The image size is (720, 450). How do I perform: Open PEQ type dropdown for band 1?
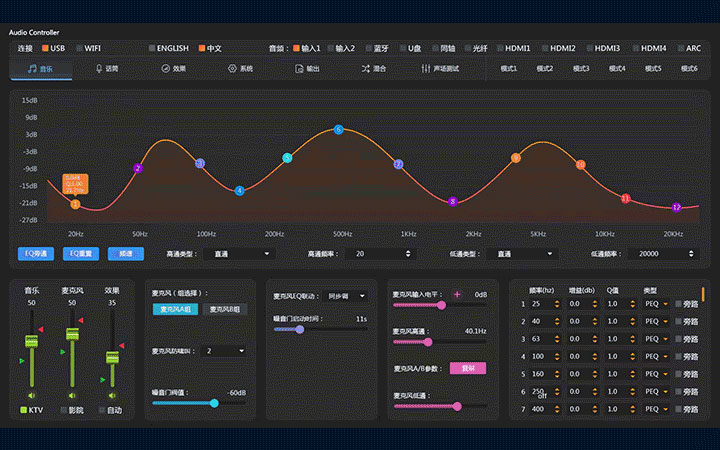coord(656,304)
